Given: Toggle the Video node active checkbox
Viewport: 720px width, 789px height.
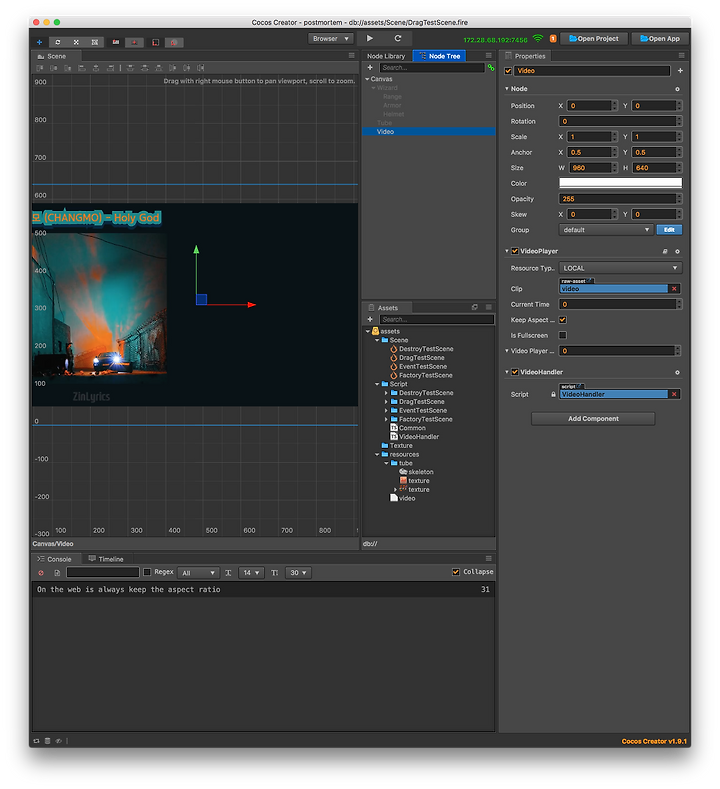Looking at the screenshot, I should tap(508, 71).
